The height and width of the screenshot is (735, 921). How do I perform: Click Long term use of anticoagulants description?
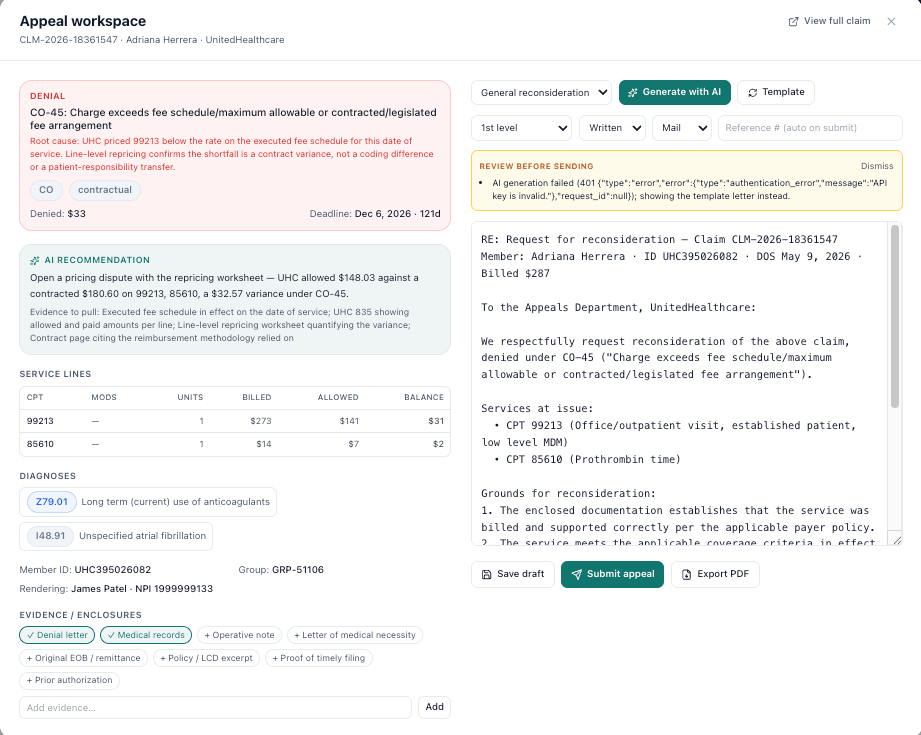pos(176,502)
